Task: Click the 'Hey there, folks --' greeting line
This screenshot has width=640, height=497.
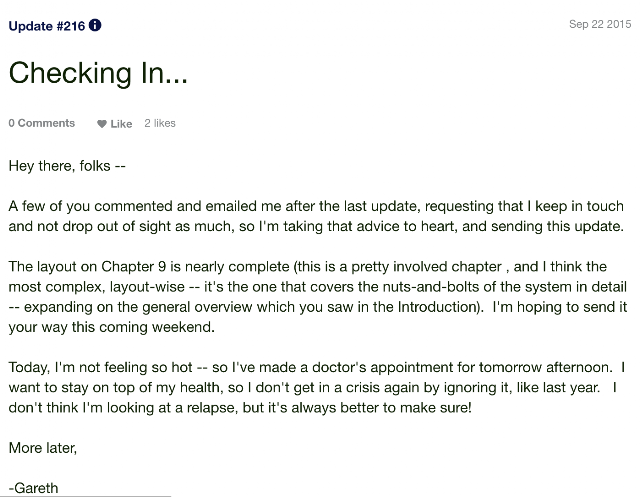Action: [x=67, y=166]
